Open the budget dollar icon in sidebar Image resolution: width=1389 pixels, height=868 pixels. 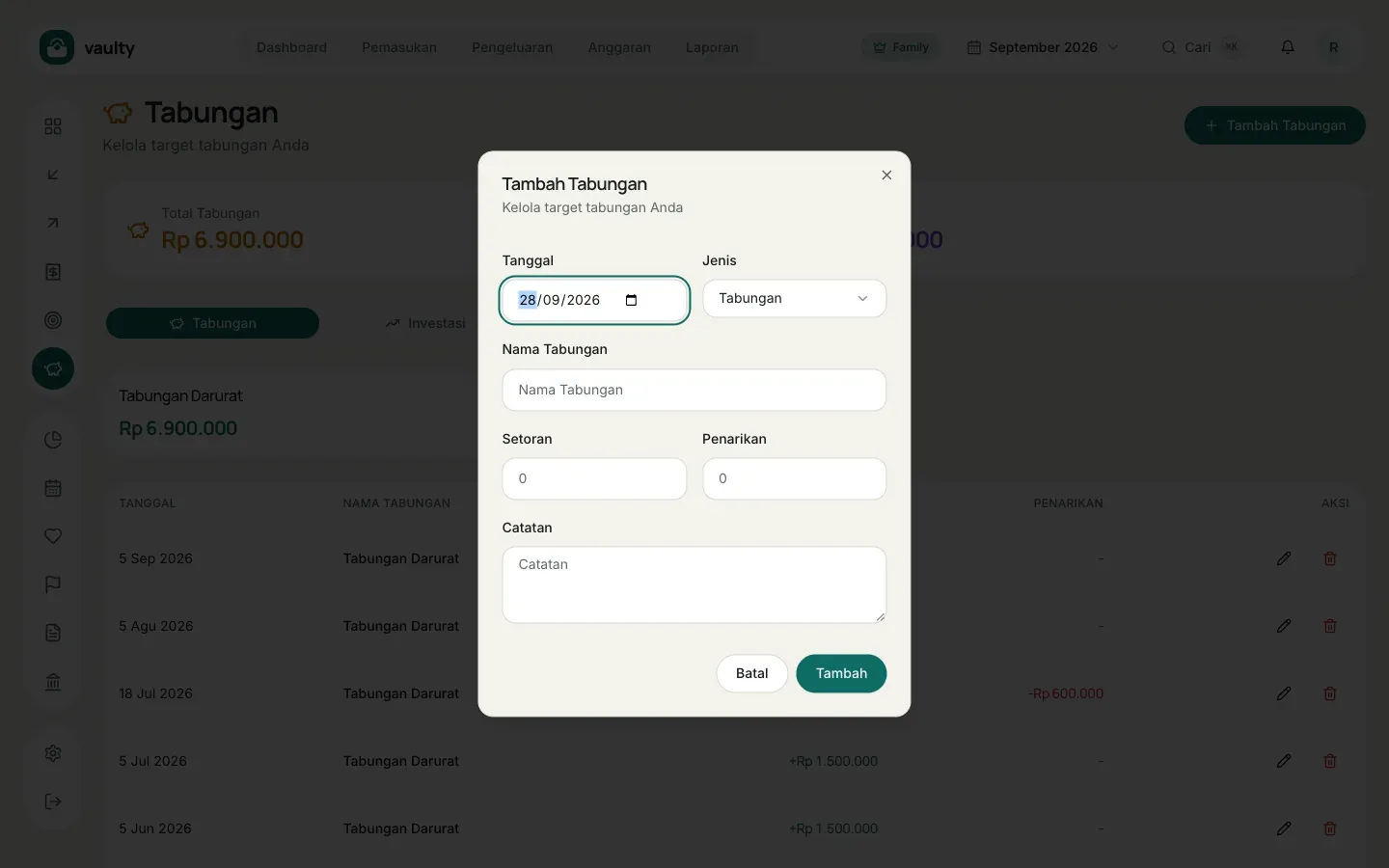53,272
